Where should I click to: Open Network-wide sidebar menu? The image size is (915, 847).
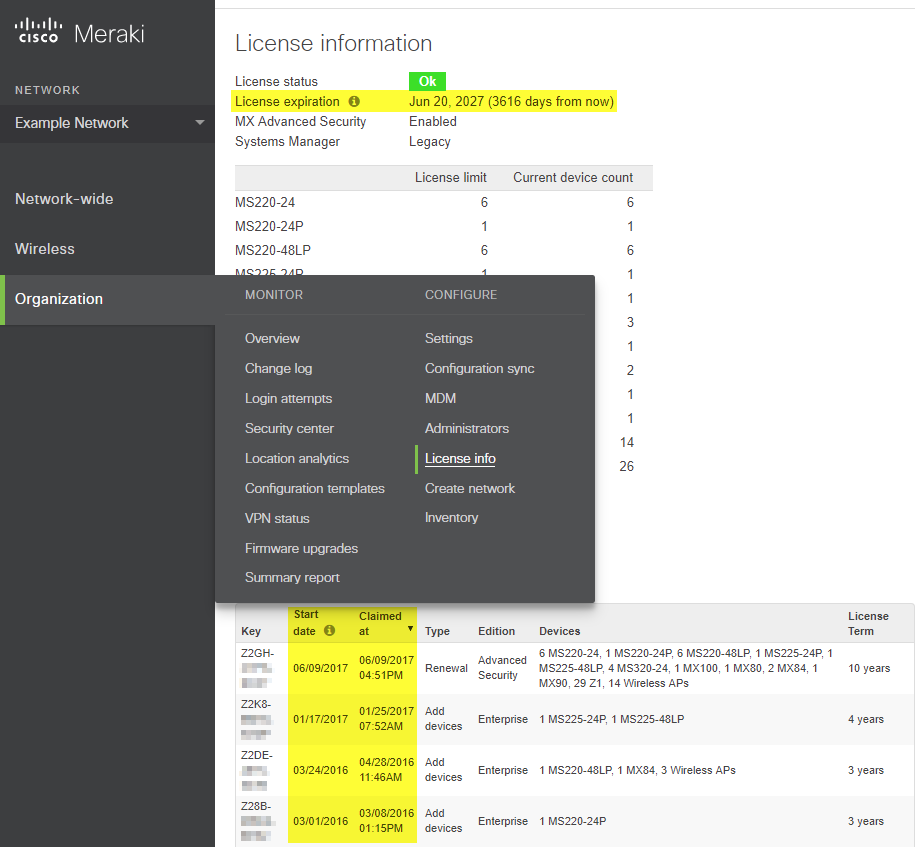tap(64, 199)
